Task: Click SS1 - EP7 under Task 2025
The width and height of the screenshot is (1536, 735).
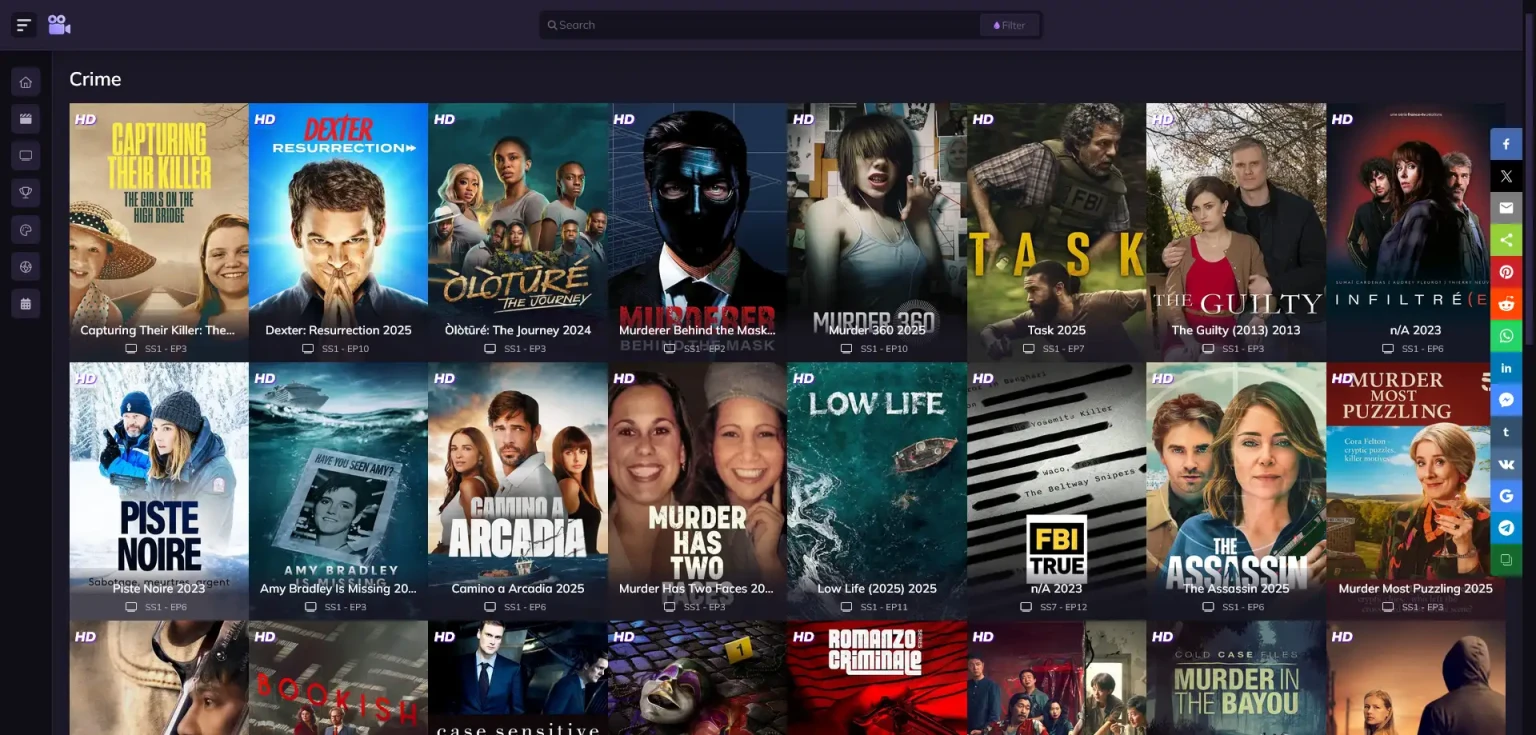Action: click(1063, 349)
